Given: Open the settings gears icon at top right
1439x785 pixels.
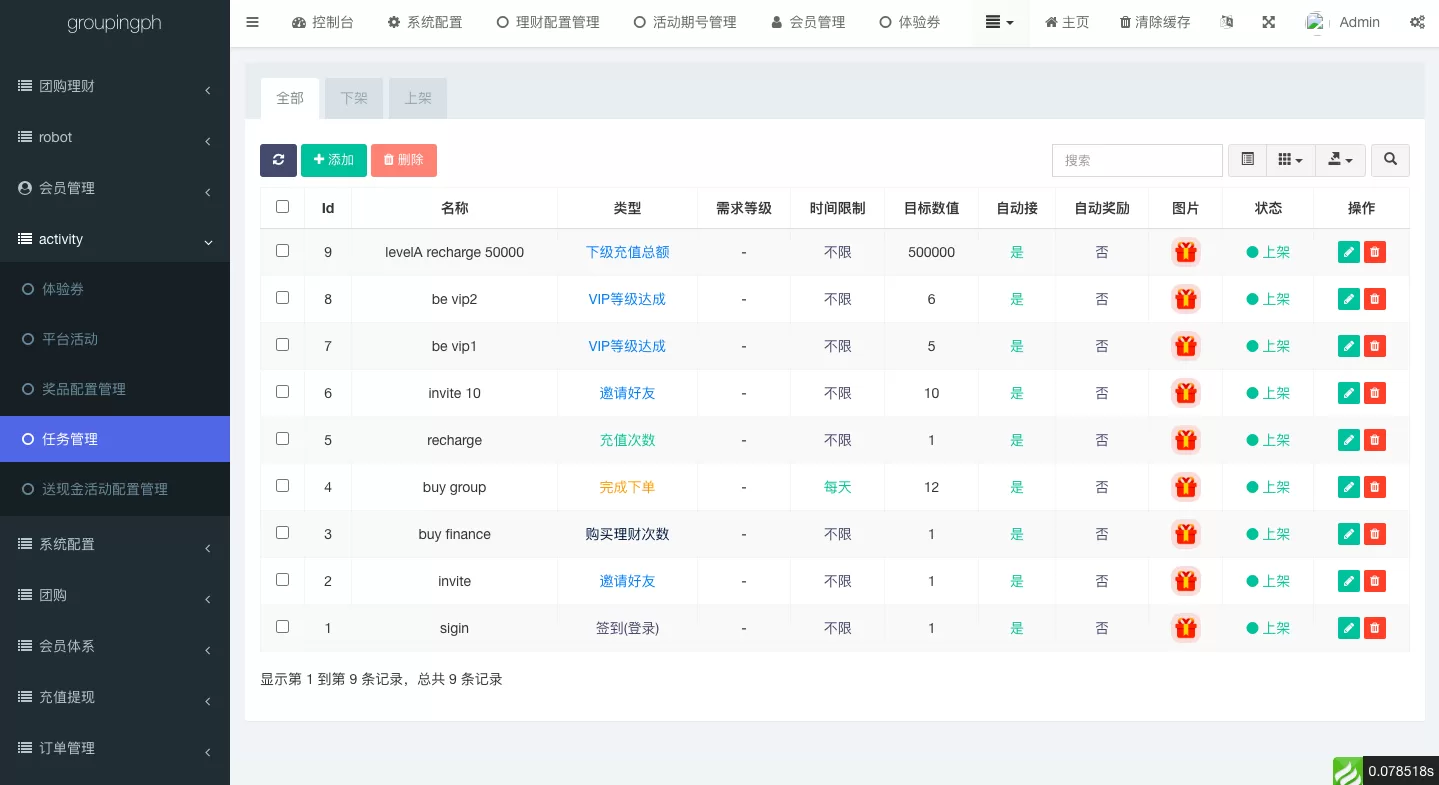Looking at the screenshot, I should pos(1417,22).
